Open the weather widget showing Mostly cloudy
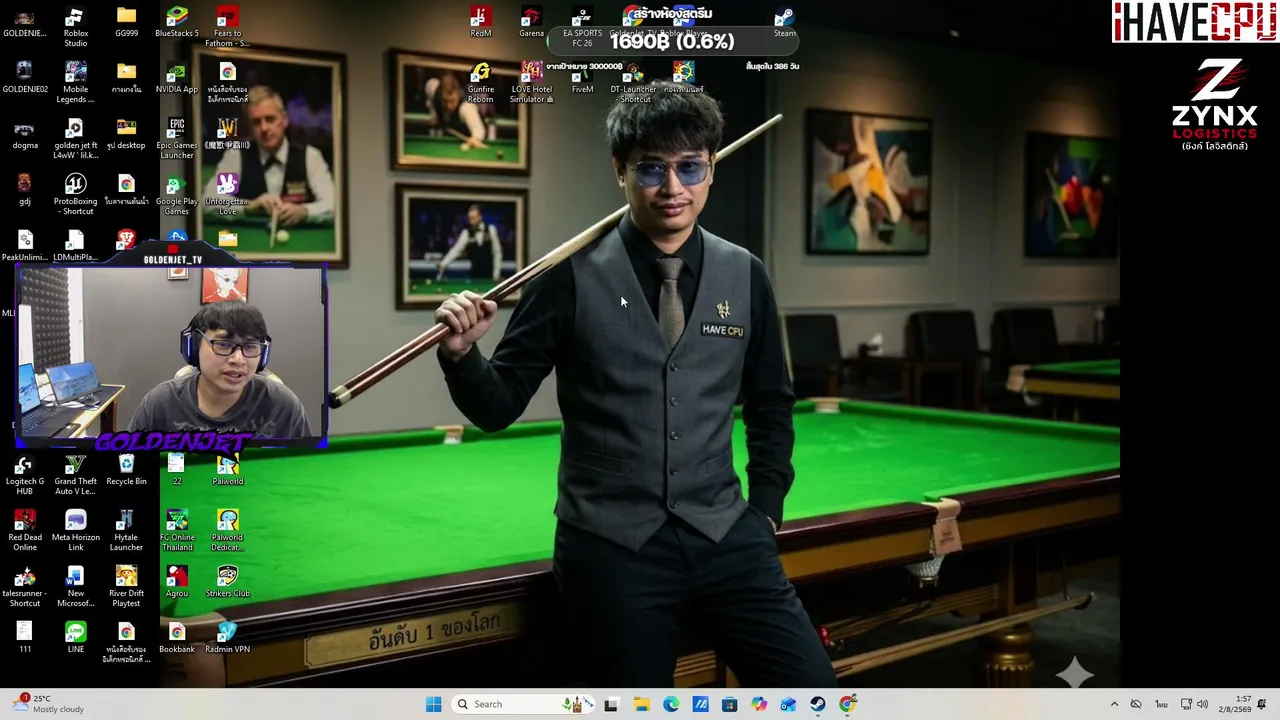 click(x=50, y=704)
